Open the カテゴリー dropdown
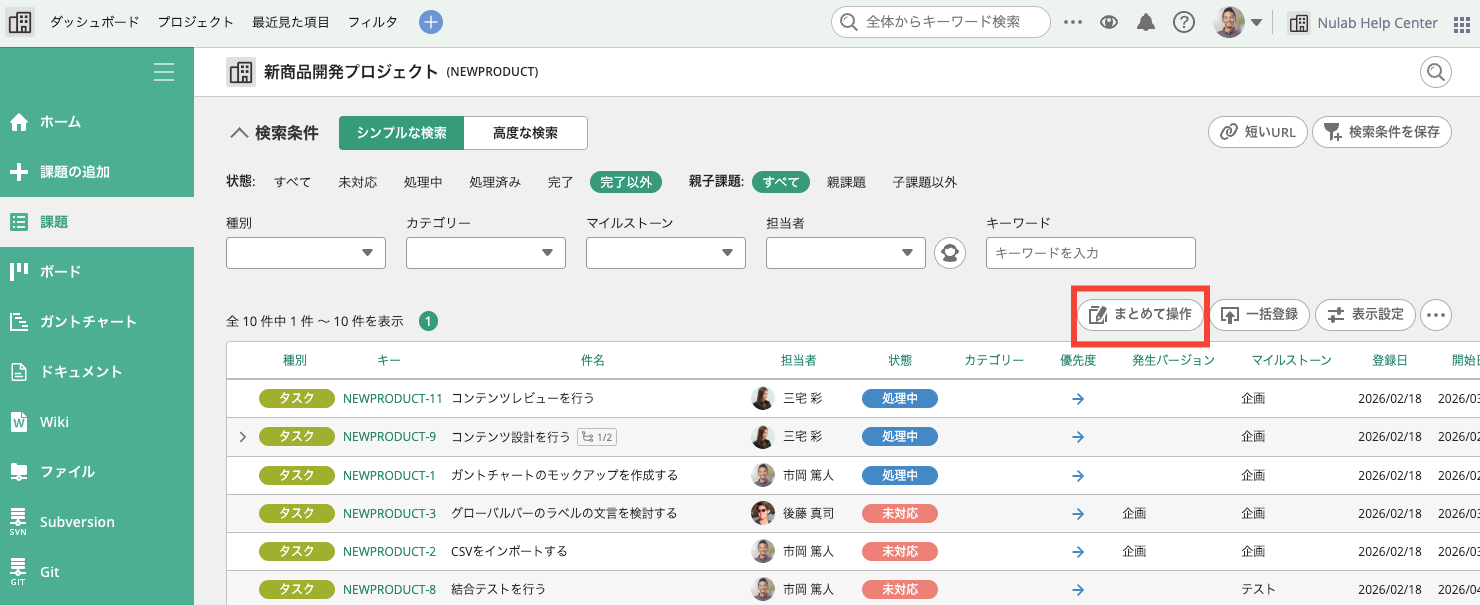The image size is (1480, 605). [486, 253]
